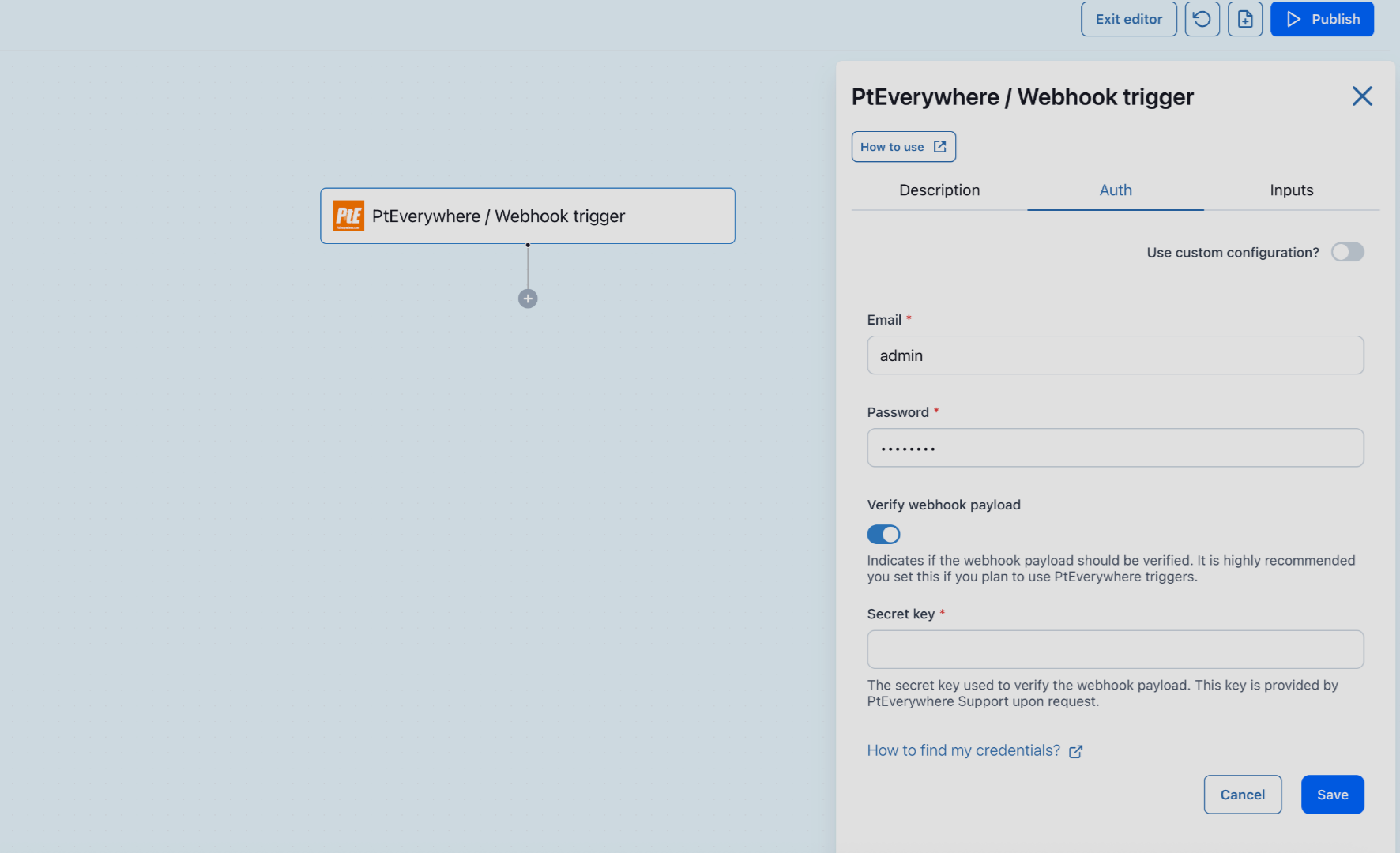Select the Email field containing admin
This screenshot has height=853, width=1400.
click(x=1115, y=355)
